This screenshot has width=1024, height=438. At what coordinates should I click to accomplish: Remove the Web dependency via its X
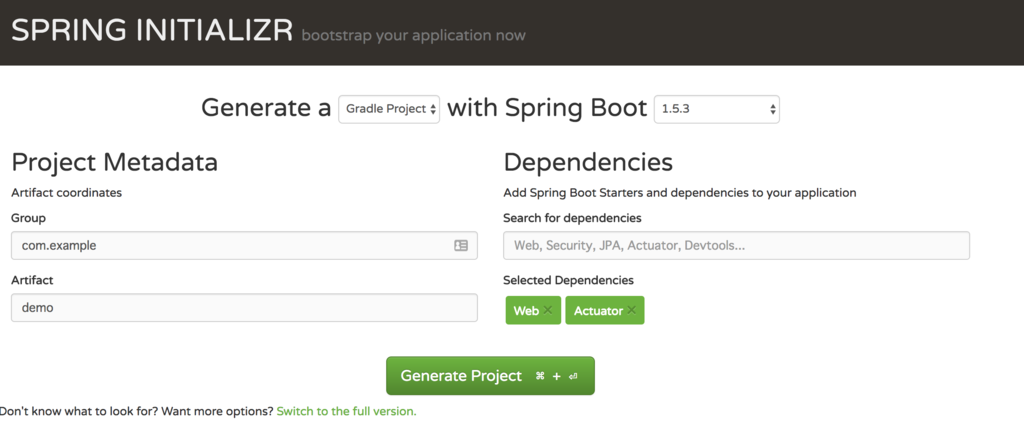coord(548,311)
